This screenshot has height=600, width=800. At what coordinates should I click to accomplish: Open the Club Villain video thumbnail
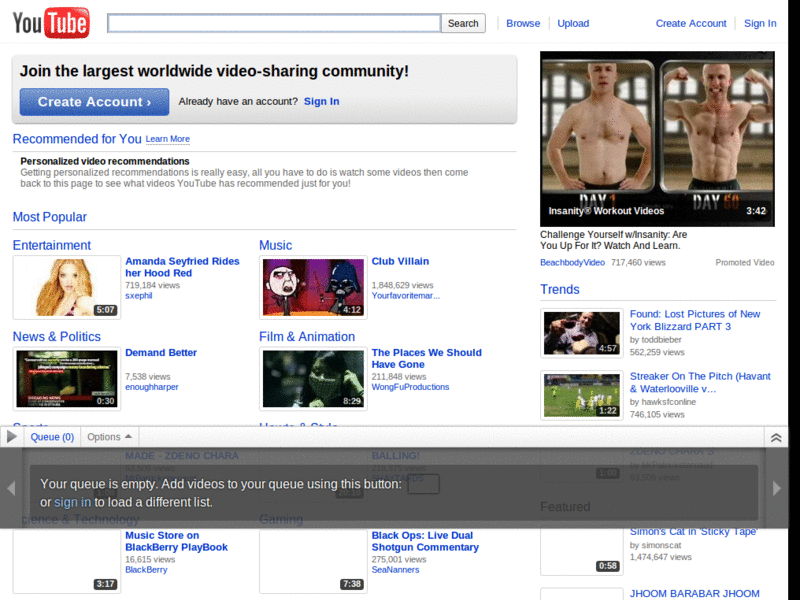pos(313,287)
